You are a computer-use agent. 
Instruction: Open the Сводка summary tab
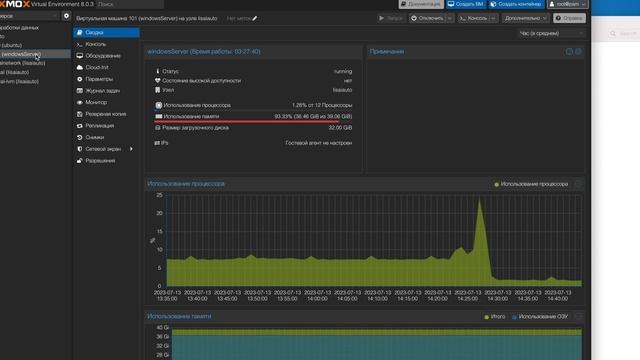pos(106,32)
